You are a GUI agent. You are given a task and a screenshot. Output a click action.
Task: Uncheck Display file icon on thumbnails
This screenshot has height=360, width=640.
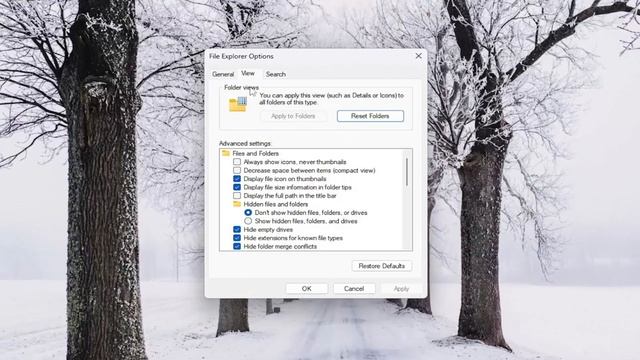click(x=237, y=179)
